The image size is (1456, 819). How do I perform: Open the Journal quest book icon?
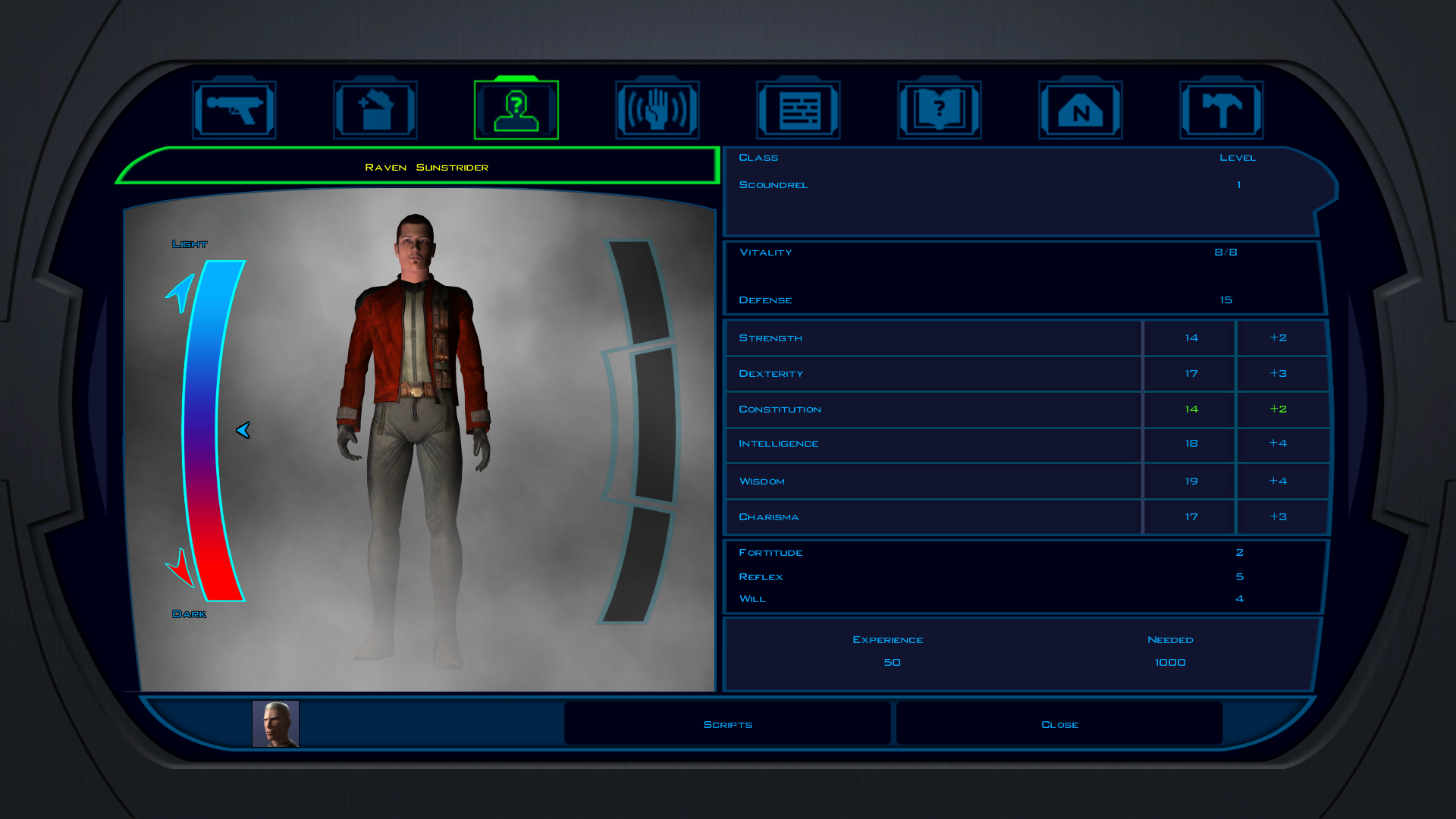[940, 110]
